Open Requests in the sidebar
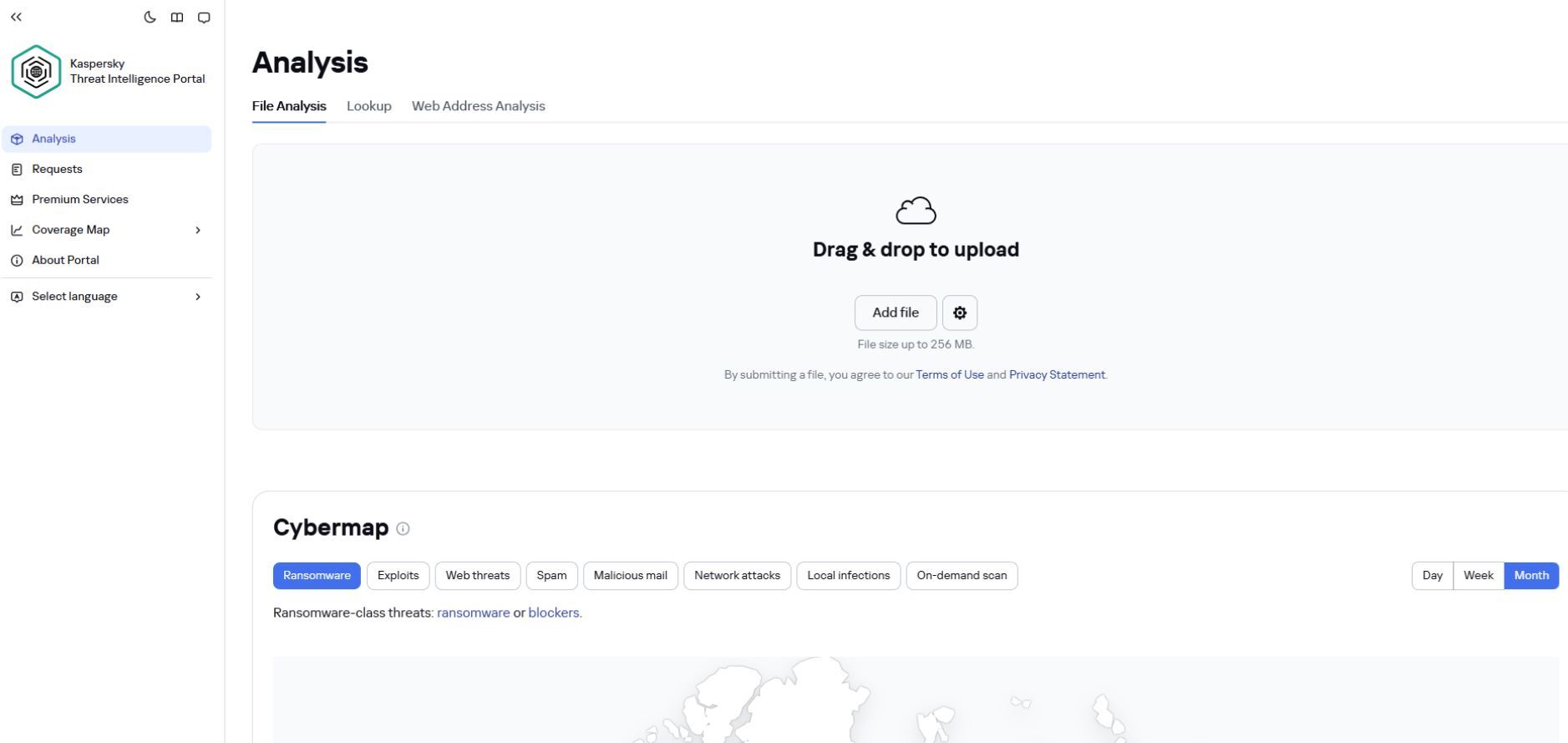 point(57,169)
